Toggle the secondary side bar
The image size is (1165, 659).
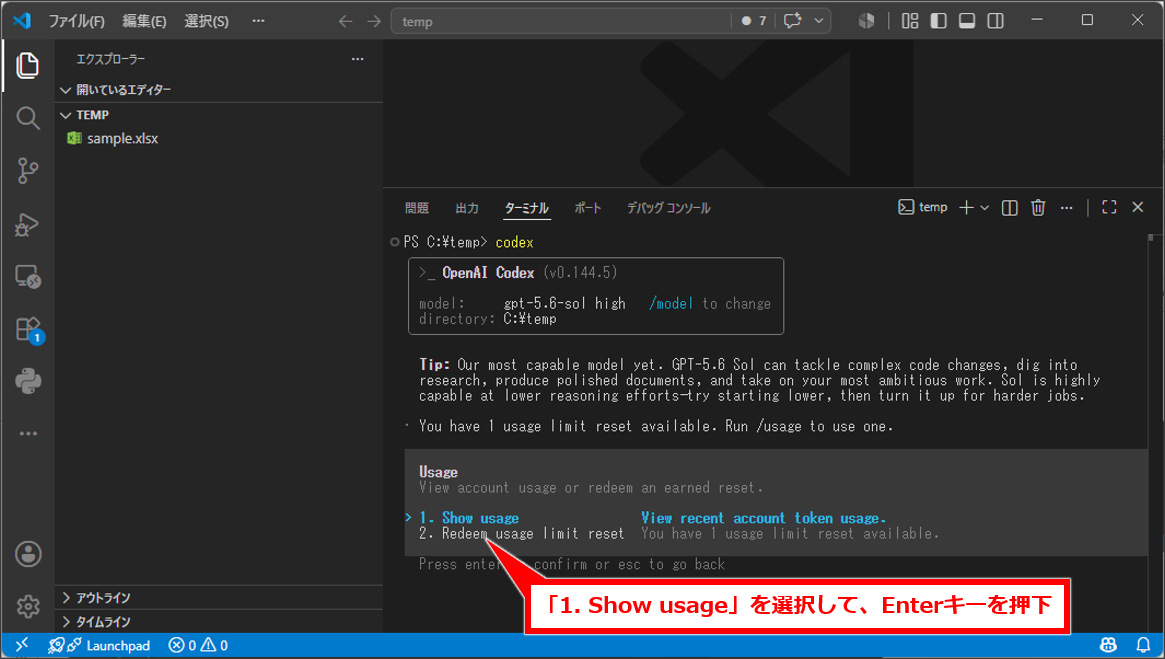[x=996, y=21]
